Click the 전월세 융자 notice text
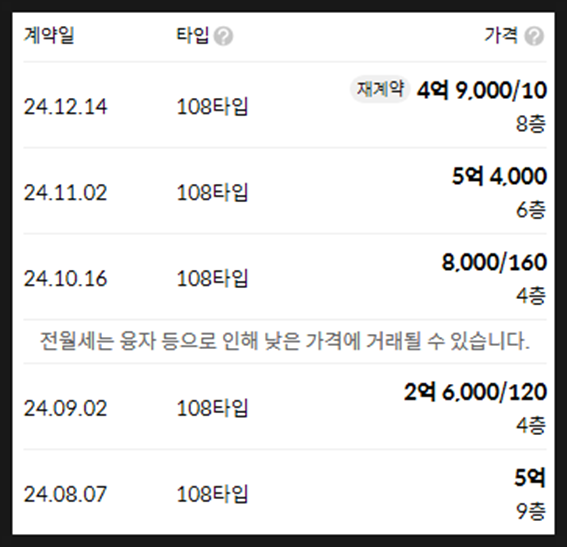567x547 pixels. pos(285,341)
